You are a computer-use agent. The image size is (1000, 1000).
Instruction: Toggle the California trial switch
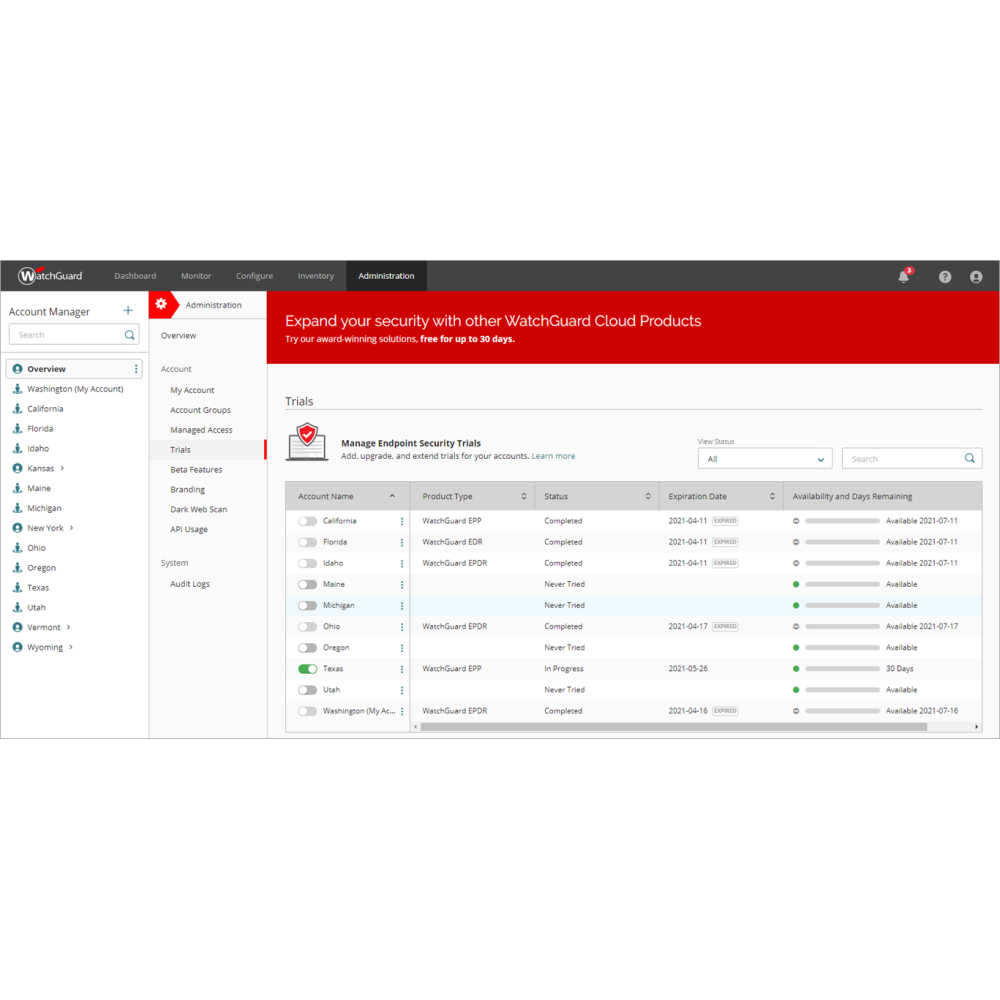(307, 521)
